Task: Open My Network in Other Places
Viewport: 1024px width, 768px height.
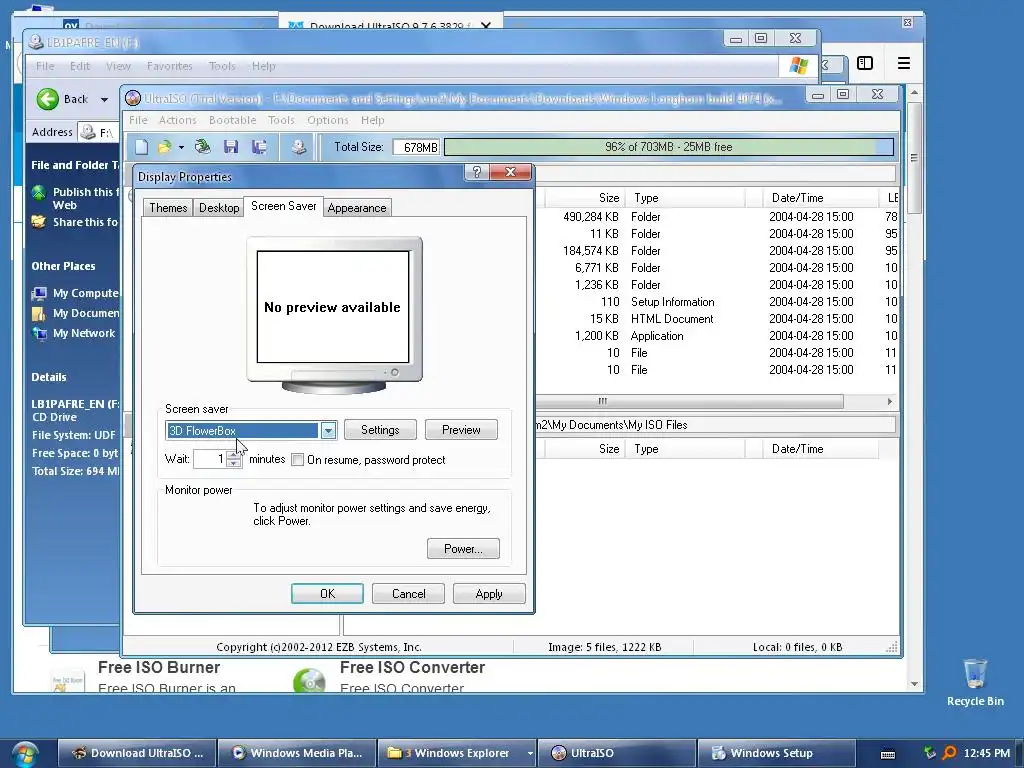Action: (x=84, y=333)
